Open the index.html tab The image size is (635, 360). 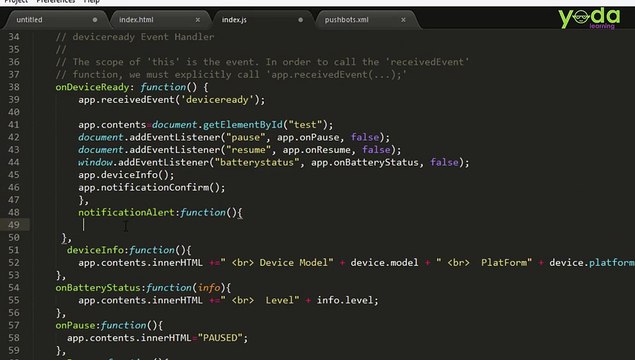click(x=136, y=20)
